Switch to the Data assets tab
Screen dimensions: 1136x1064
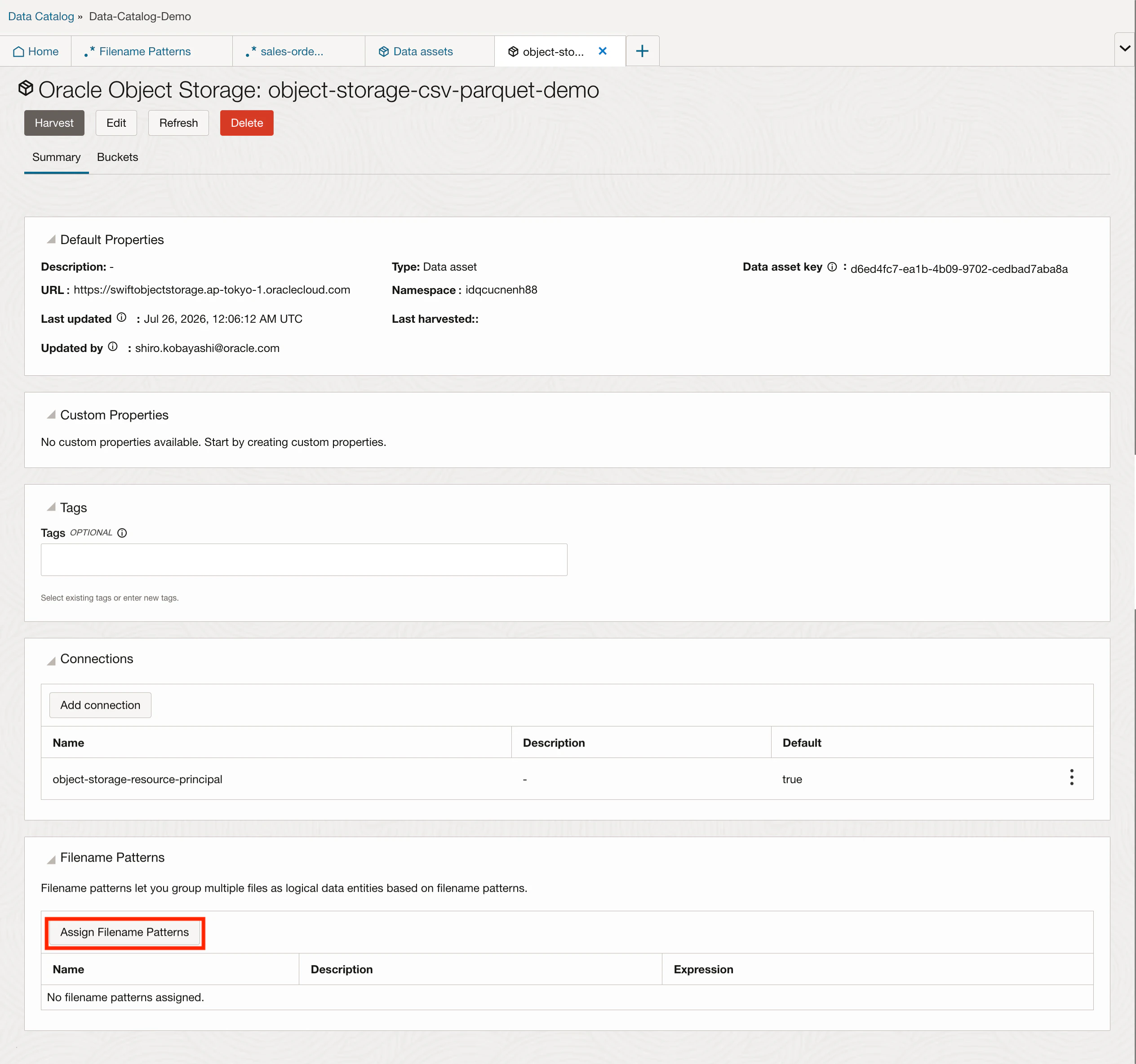[x=430, y=51]
